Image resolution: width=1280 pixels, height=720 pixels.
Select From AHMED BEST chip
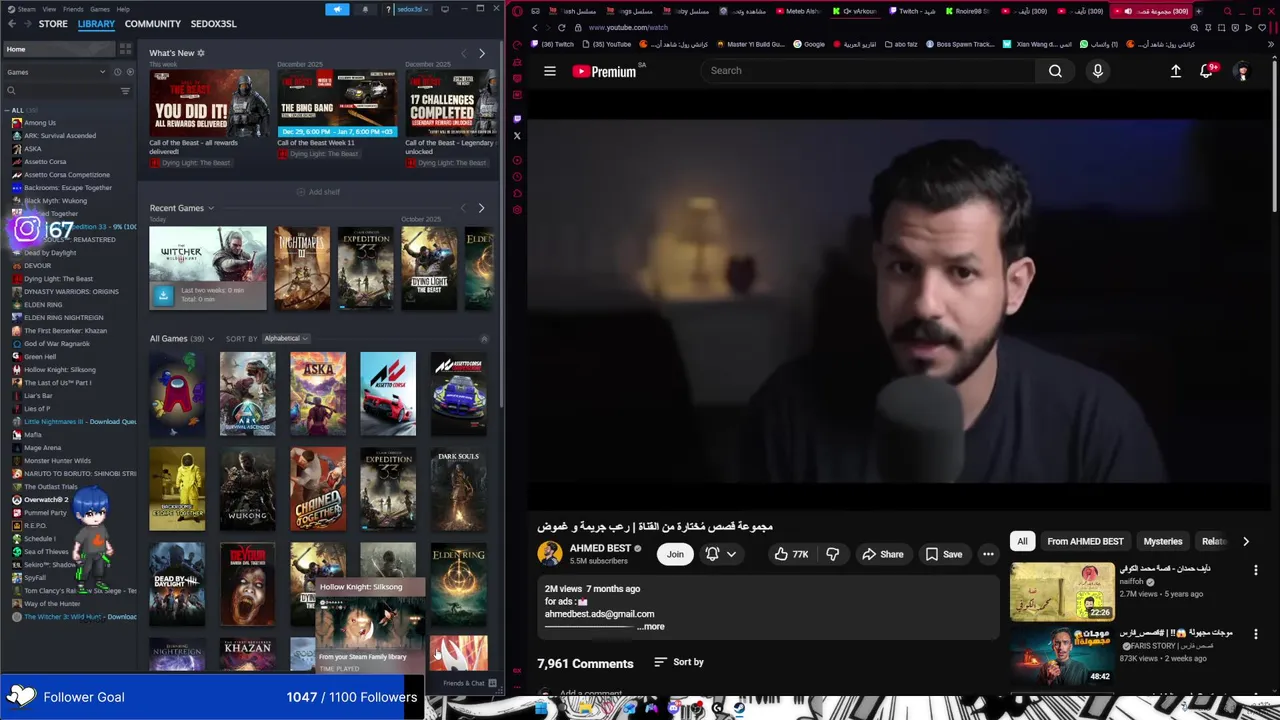(1085, 541)
